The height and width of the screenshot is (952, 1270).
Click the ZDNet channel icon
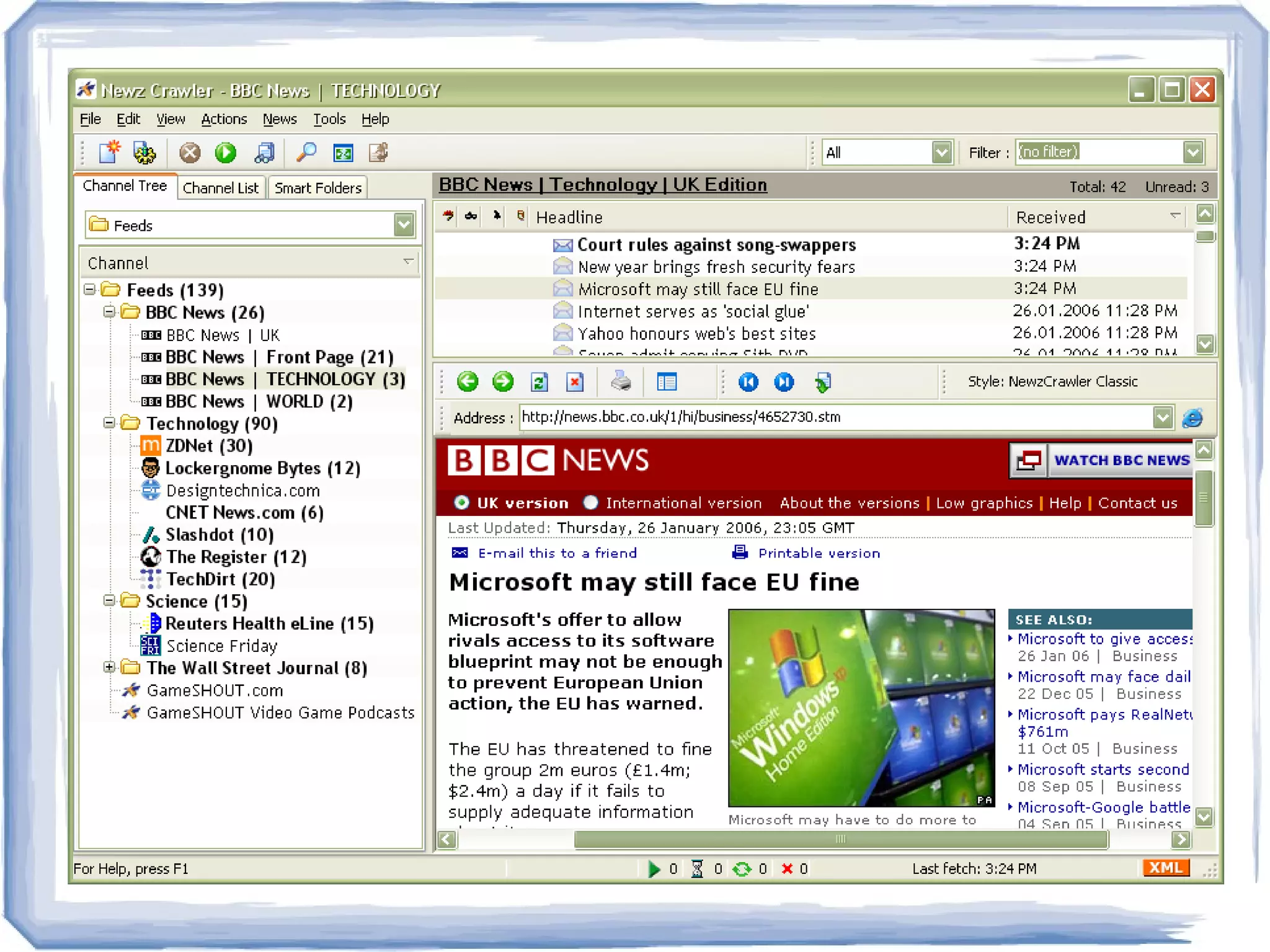(x=150, y=445)
